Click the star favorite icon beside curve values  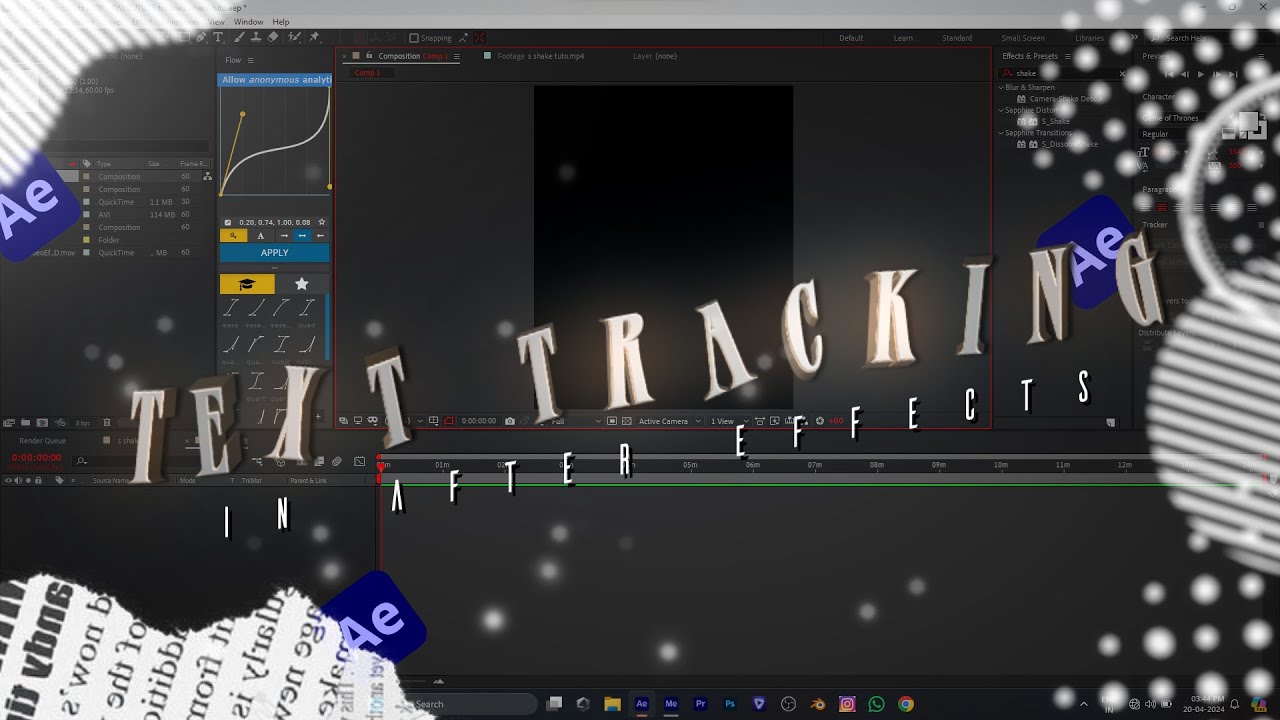[x=321, y=222]
